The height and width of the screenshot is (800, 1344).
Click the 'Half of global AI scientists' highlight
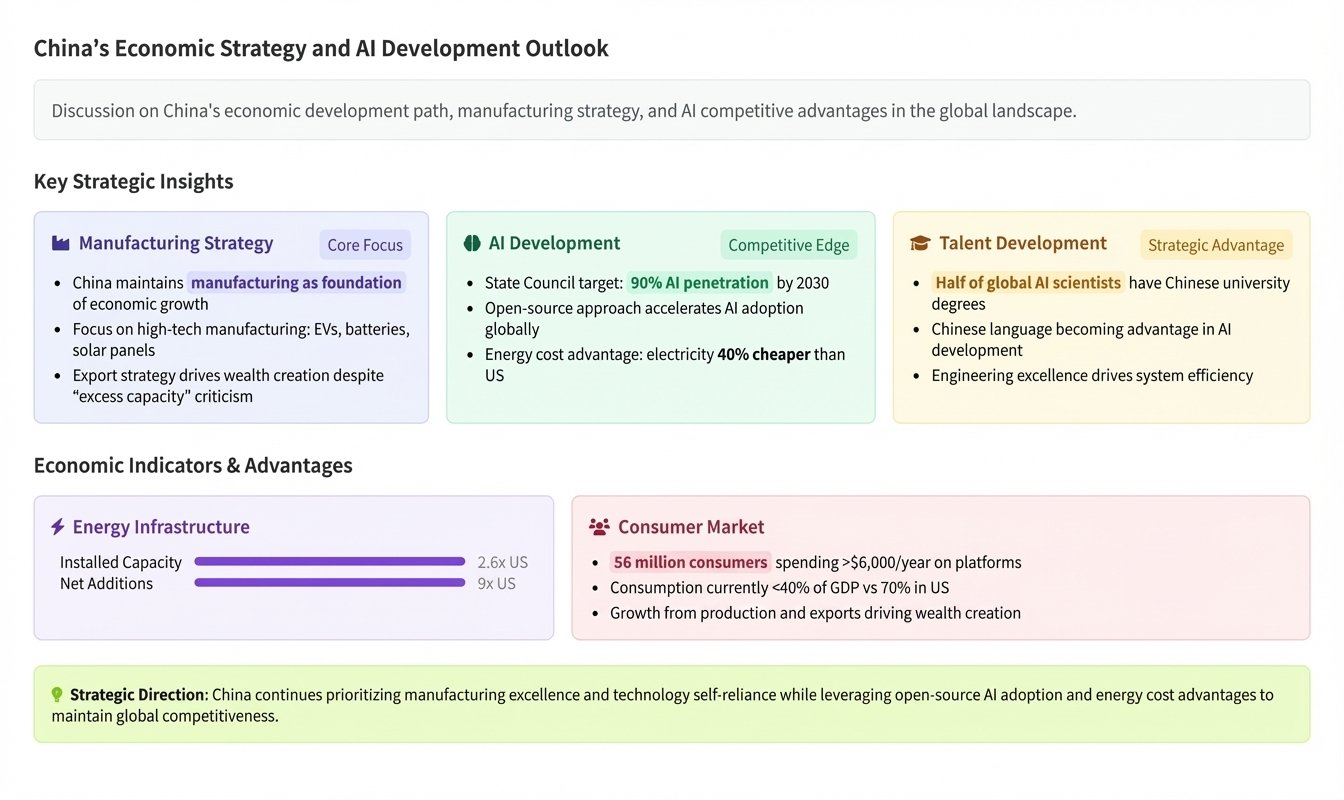point(1027,283)
